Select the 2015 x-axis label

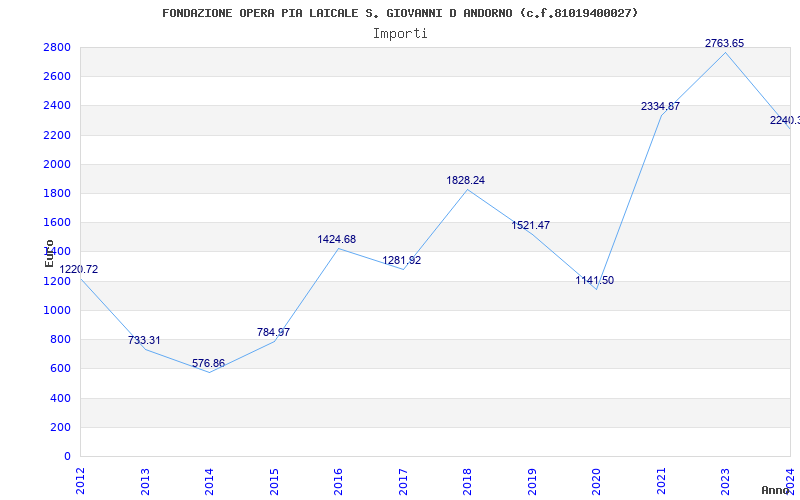(x=274, y=482)
